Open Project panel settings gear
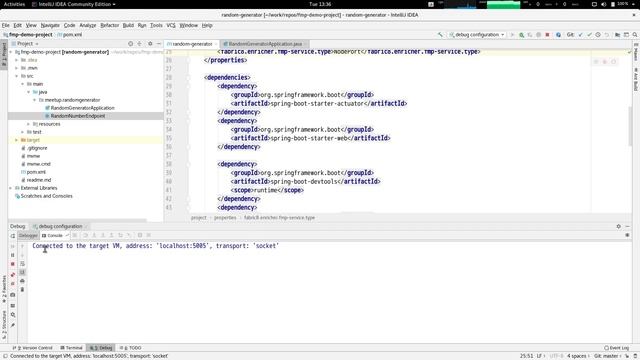Screen dimensions: 640x360 (150, 44)
